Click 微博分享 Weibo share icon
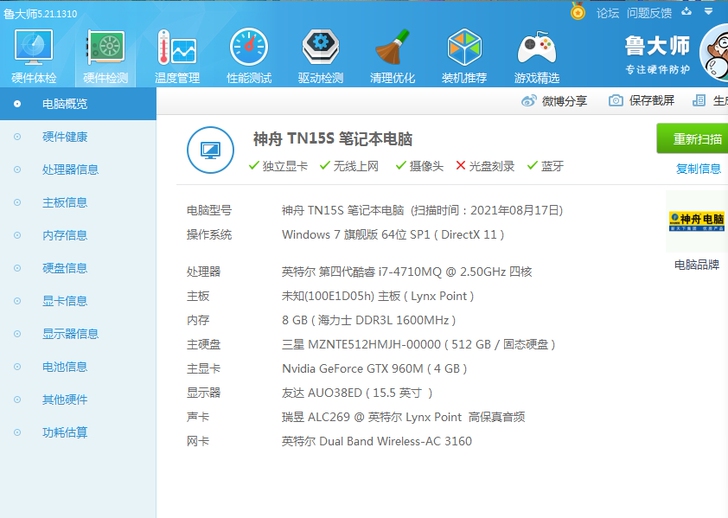 pyautogui.click(x=530, y=101)
